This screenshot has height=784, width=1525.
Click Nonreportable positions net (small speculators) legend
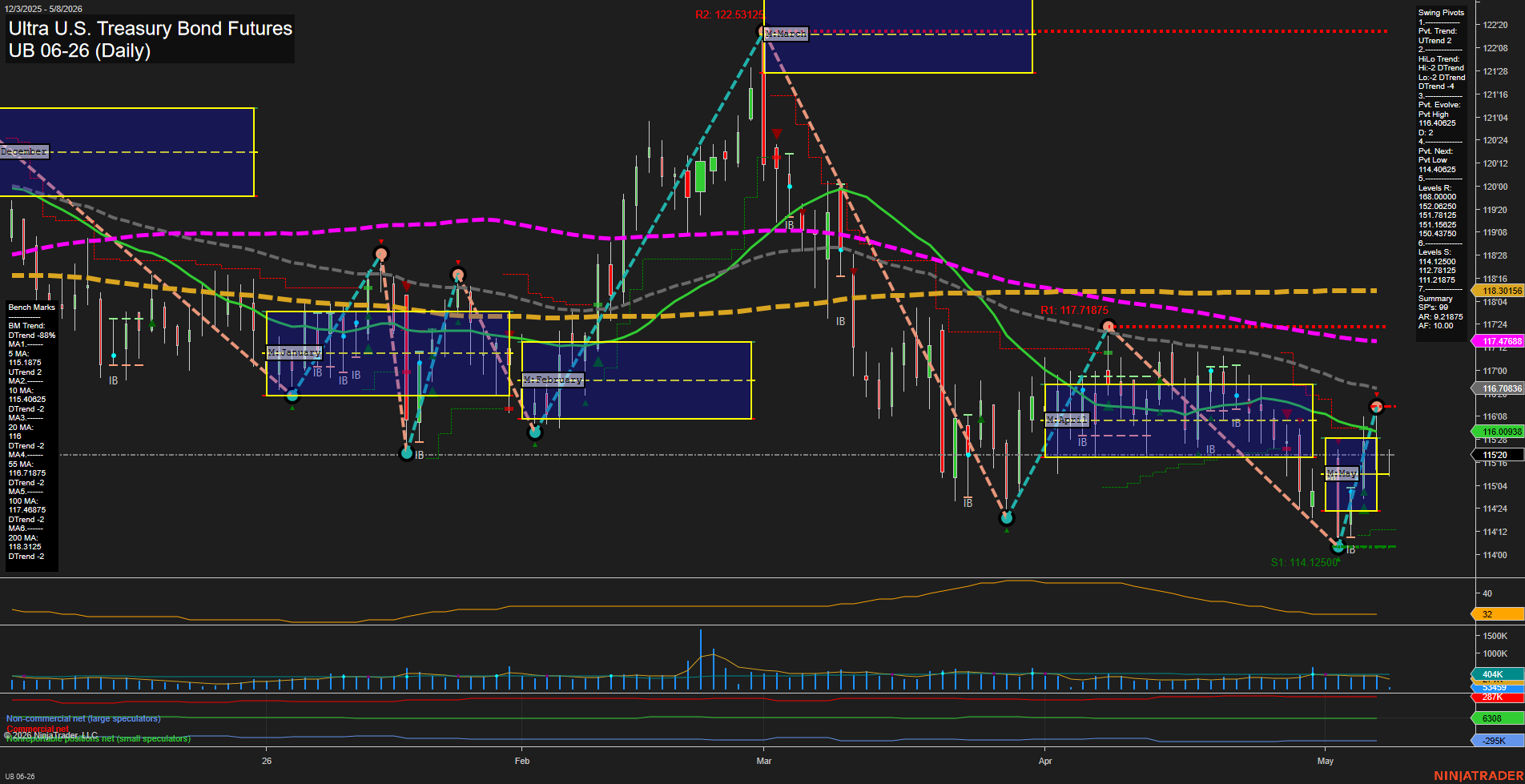99,738
